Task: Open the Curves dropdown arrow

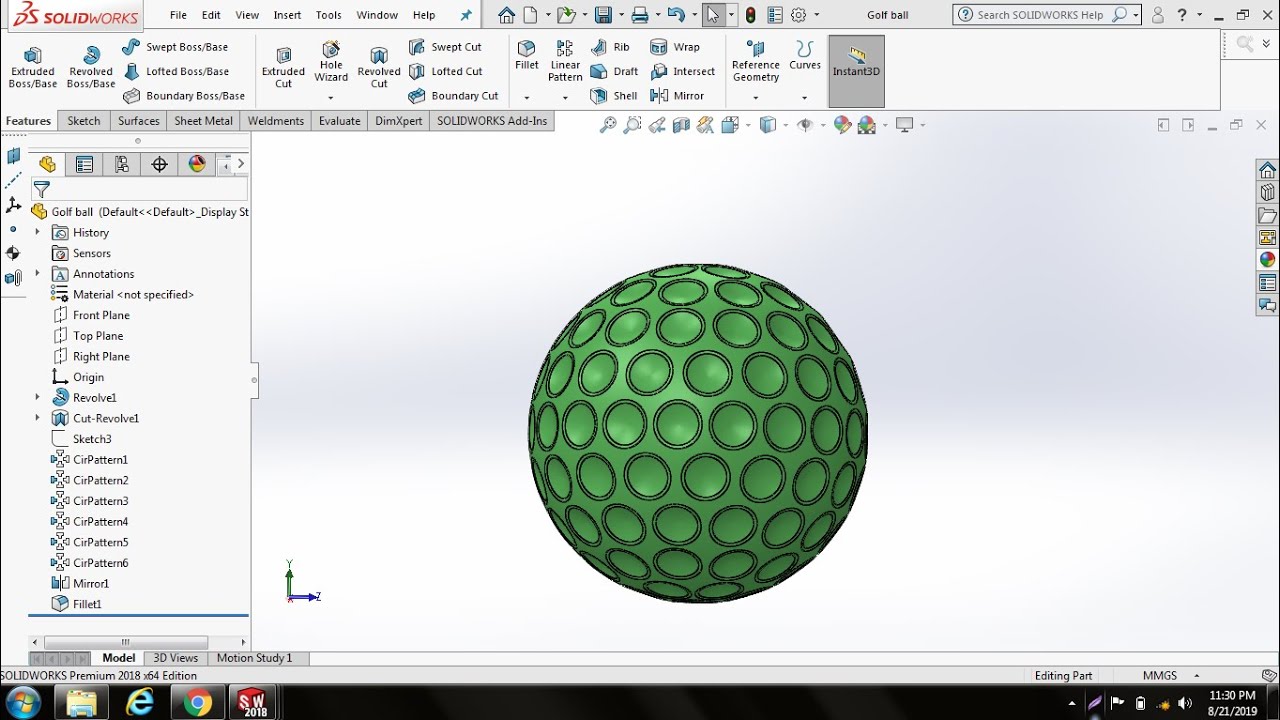Action: [805, 98]
